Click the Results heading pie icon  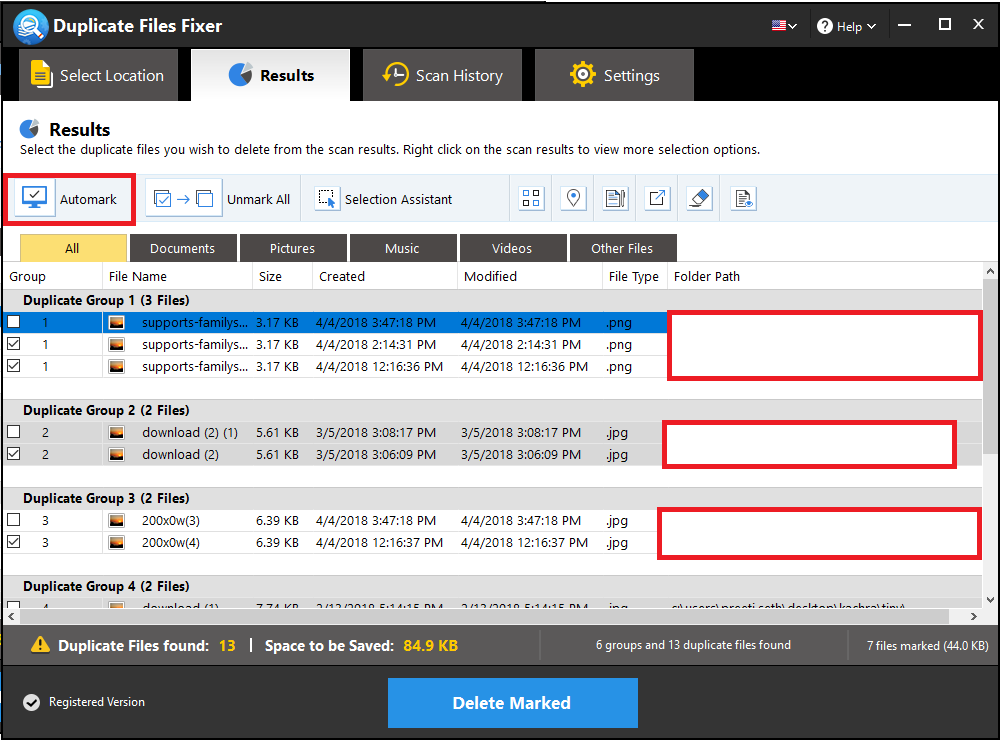(29, 129)
